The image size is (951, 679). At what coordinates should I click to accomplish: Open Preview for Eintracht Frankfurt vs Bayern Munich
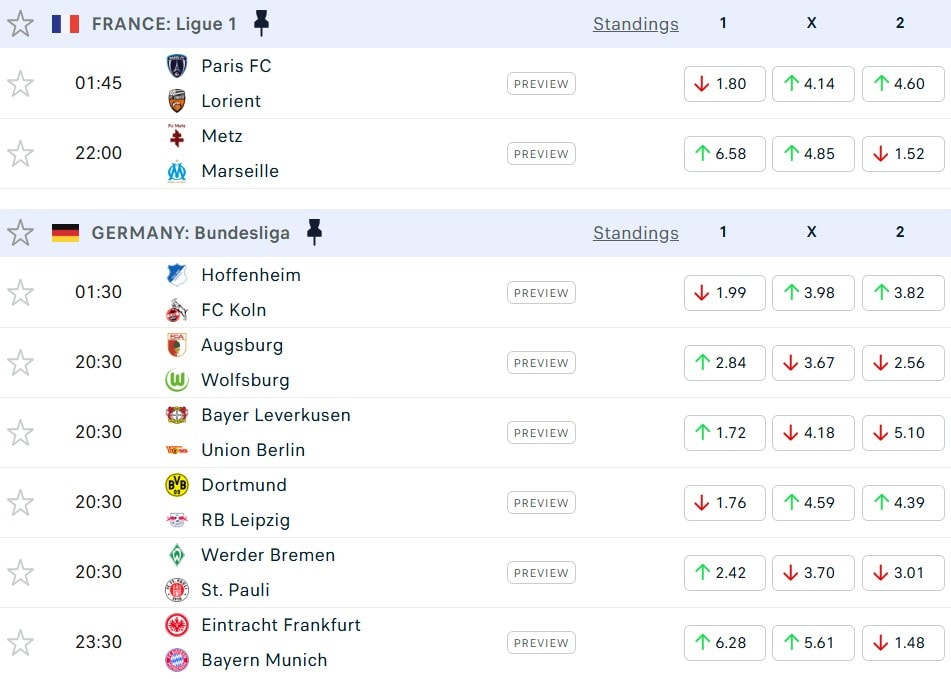[541, 643]
